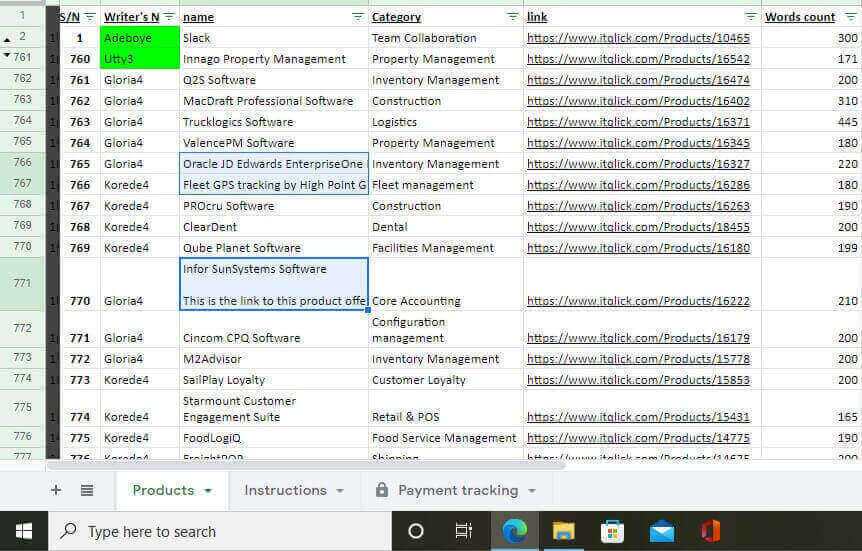
Task: Open the Windows Start menu
Action: (24, 531)
